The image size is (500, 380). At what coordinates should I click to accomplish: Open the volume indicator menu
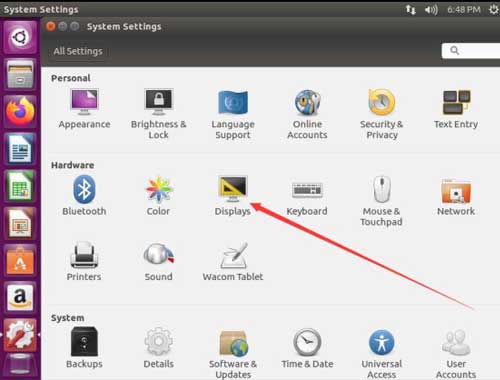[431, 9]
